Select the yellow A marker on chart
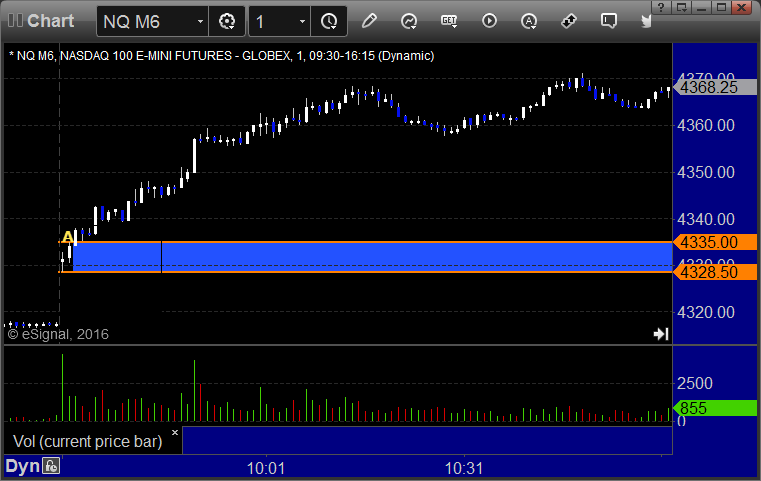 67,237
